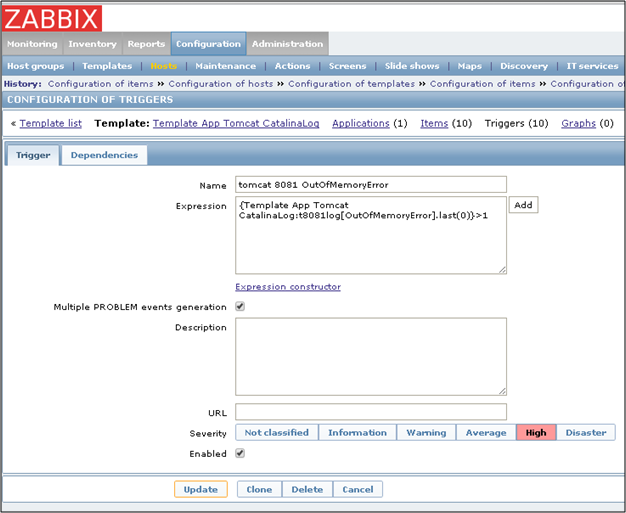Viewport: 626px width, 513px height.
Task: Switch to the Trigger tab
Action: pos(33,155)
